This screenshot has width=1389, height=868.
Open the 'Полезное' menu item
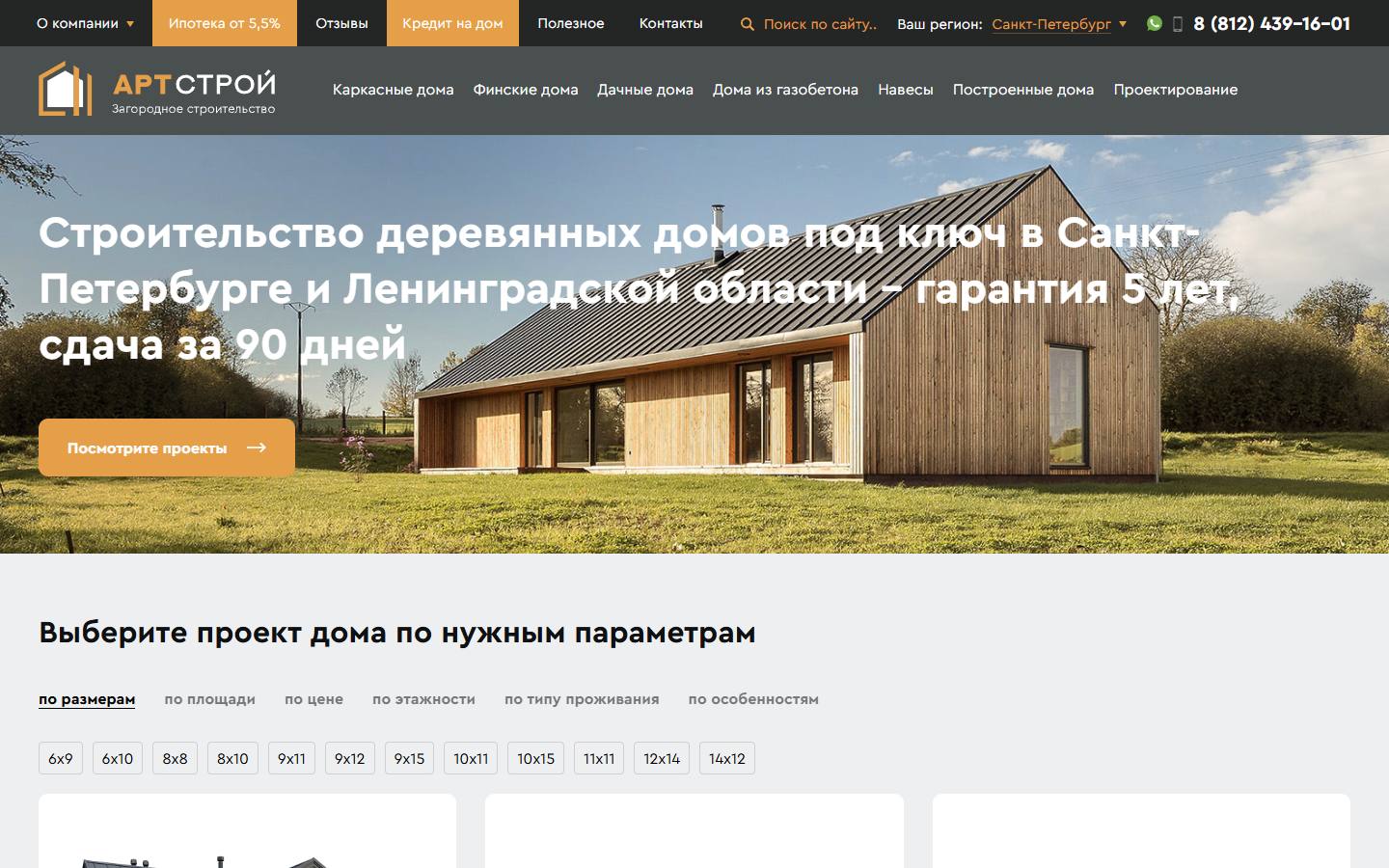(x=571, y=23)
